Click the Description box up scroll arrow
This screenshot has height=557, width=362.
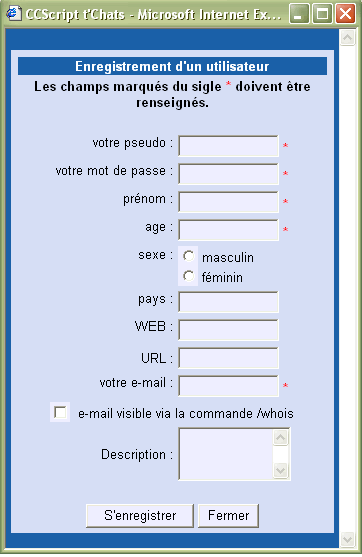(x=281, y=437)
